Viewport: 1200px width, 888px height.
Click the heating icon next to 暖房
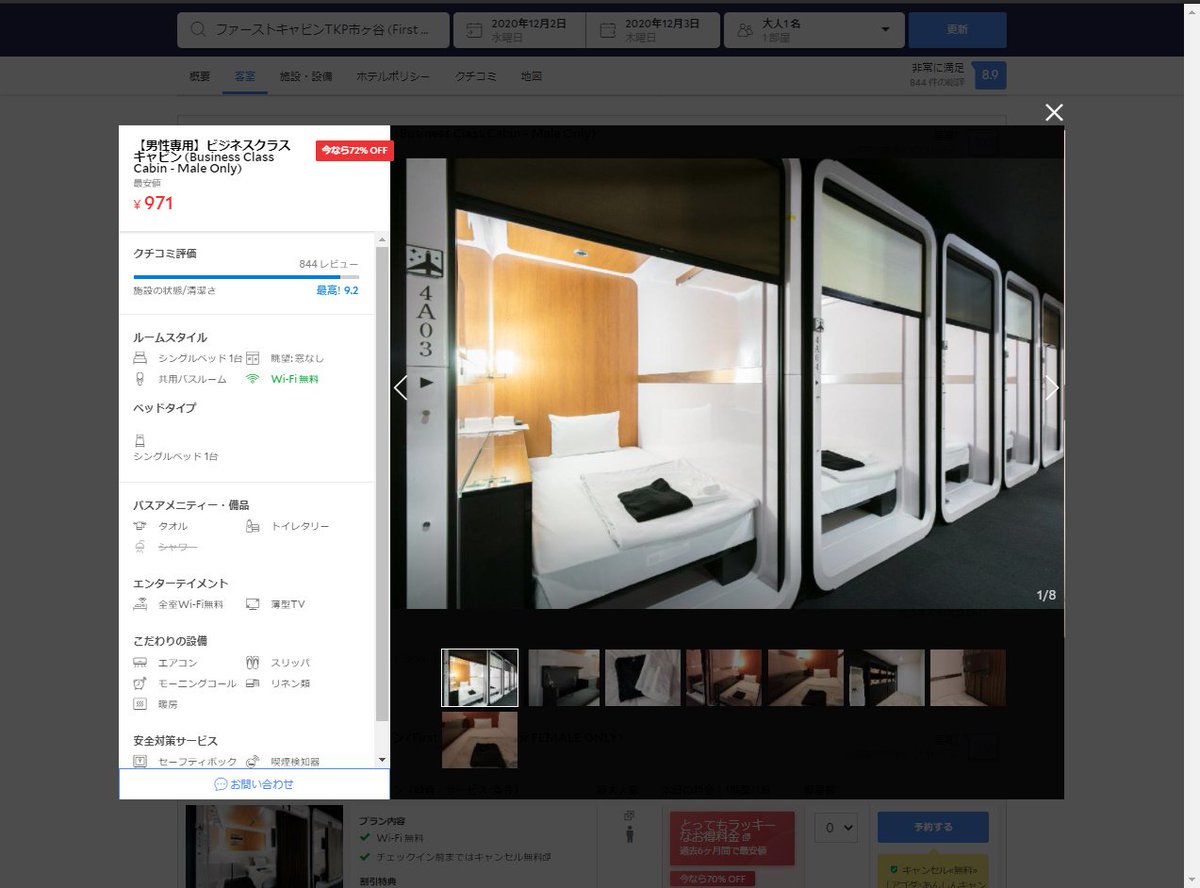(140, 704)
